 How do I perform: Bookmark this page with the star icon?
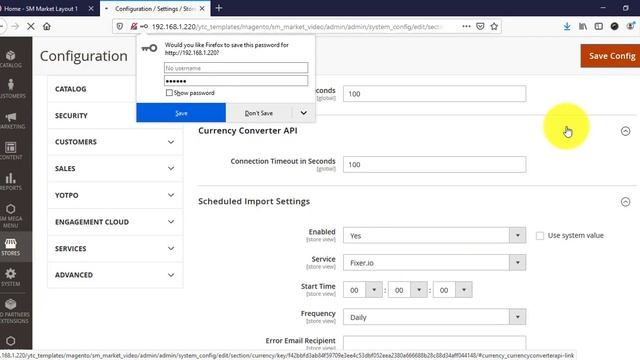pos(494,27)
